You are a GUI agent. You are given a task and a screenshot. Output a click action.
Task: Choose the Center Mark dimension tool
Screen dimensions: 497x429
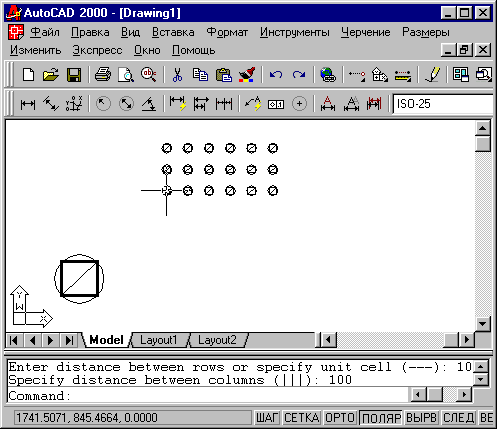click(x=299, y=104)
